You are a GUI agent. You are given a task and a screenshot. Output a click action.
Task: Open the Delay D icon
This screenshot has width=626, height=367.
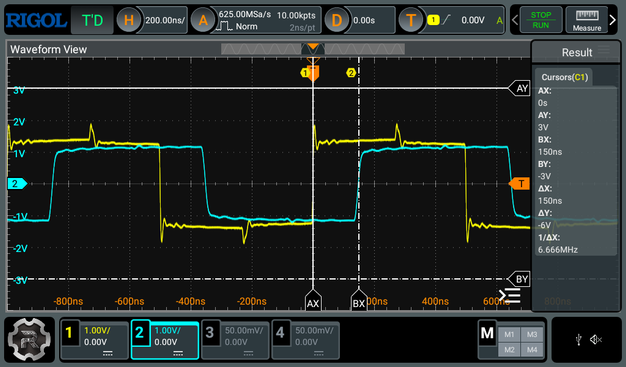337,20
